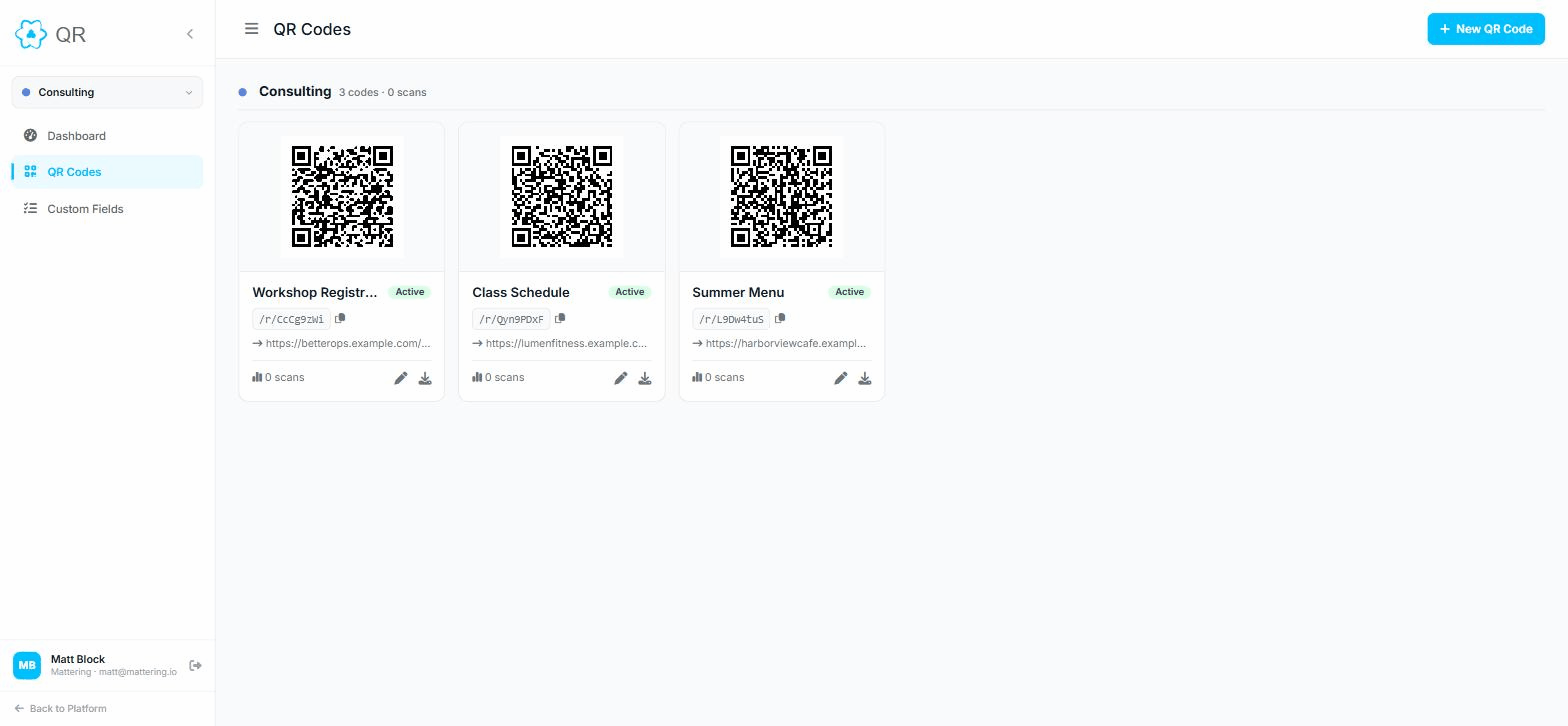Create a New QR Code
The height and width of the screenshot is (726, 1568).
tap(1486, 29)
